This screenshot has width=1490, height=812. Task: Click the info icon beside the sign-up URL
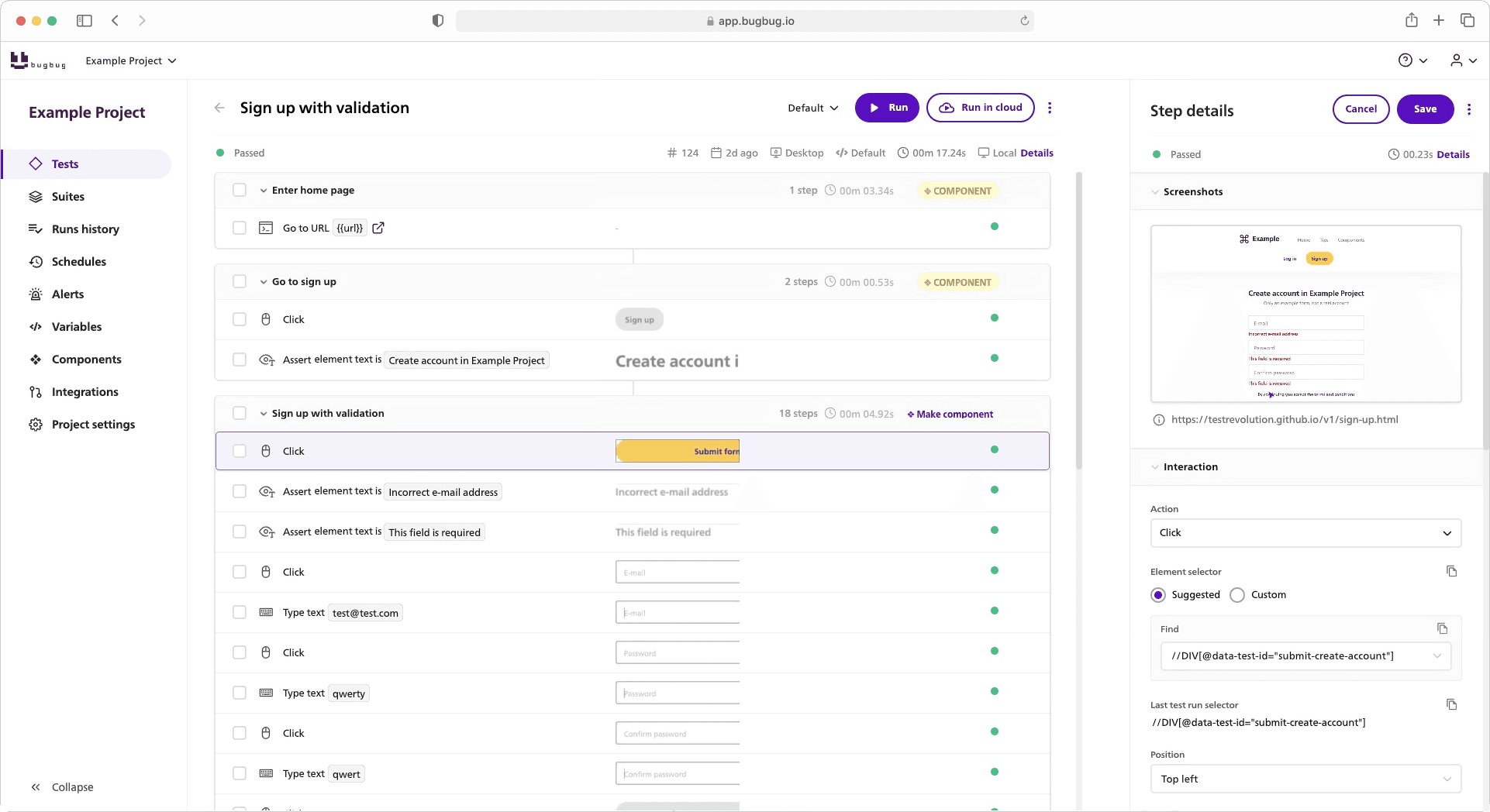coord(1159,420)
